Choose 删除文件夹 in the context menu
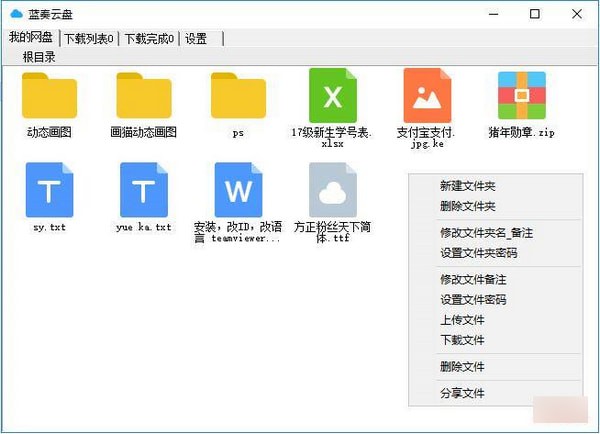Image resolution: width=600 pixels, height=434 pixels. click(467, 206)
